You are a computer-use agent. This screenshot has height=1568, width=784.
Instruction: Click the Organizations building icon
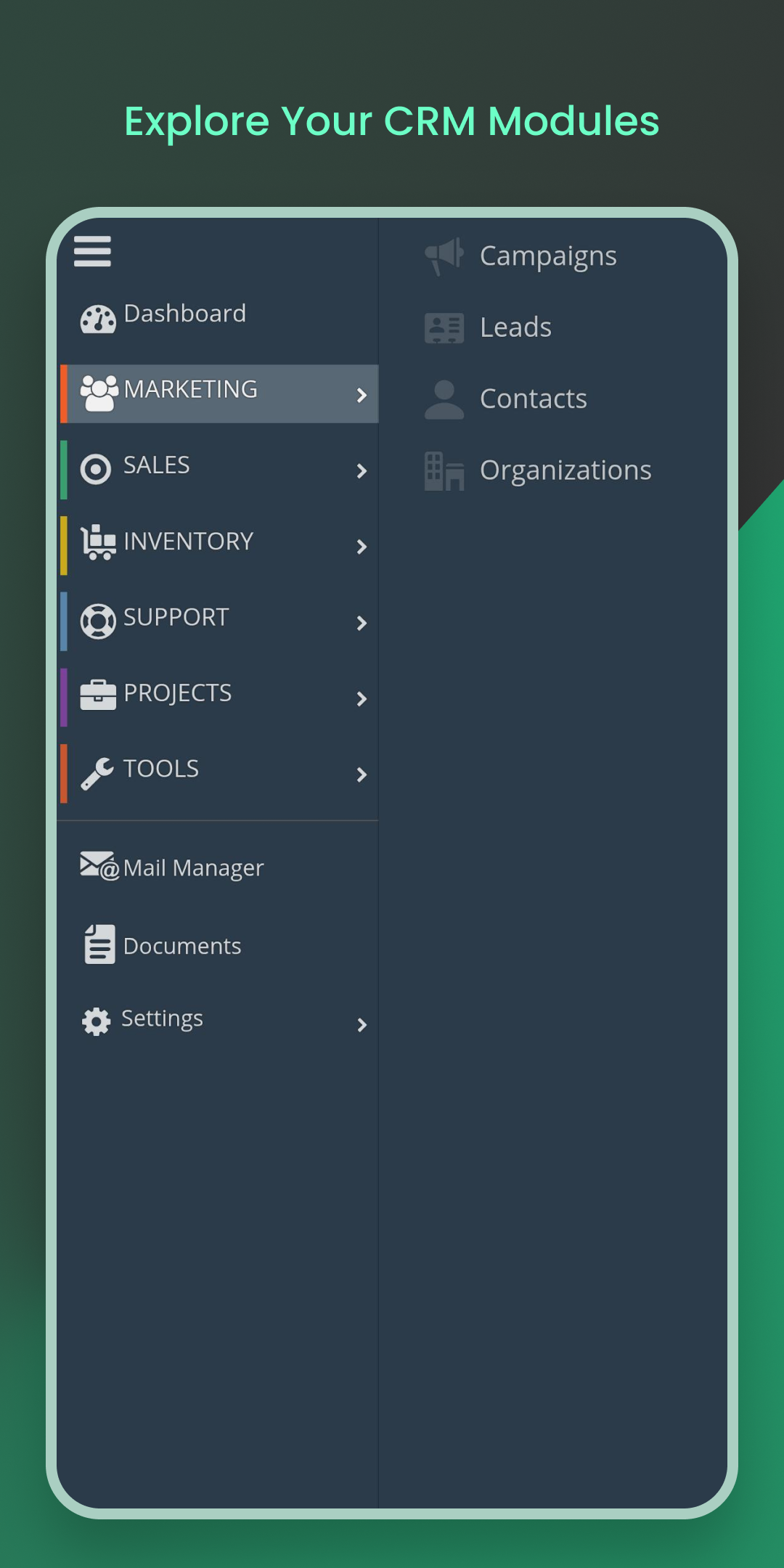pyautogui.click(x=444, y=471)
